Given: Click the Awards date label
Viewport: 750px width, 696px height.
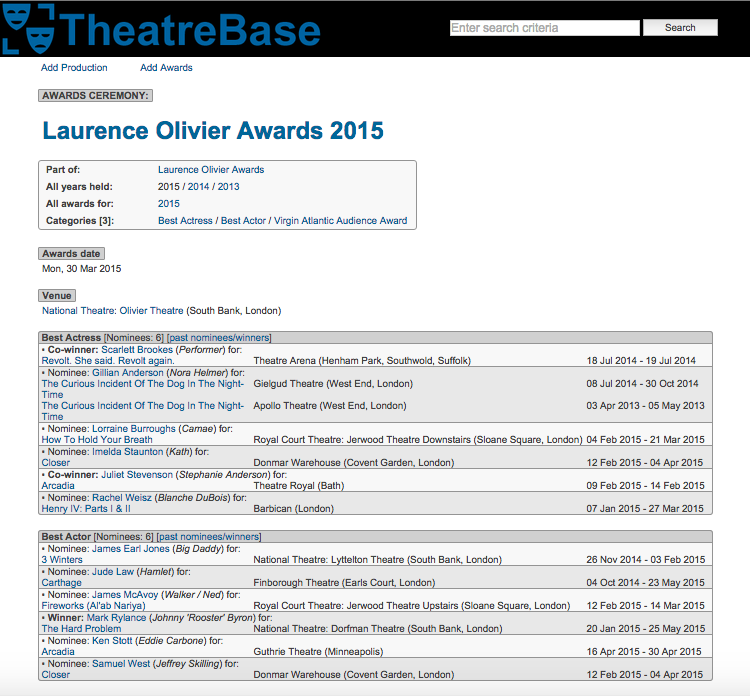Looking at the screenshot, I should coord(71,254).
